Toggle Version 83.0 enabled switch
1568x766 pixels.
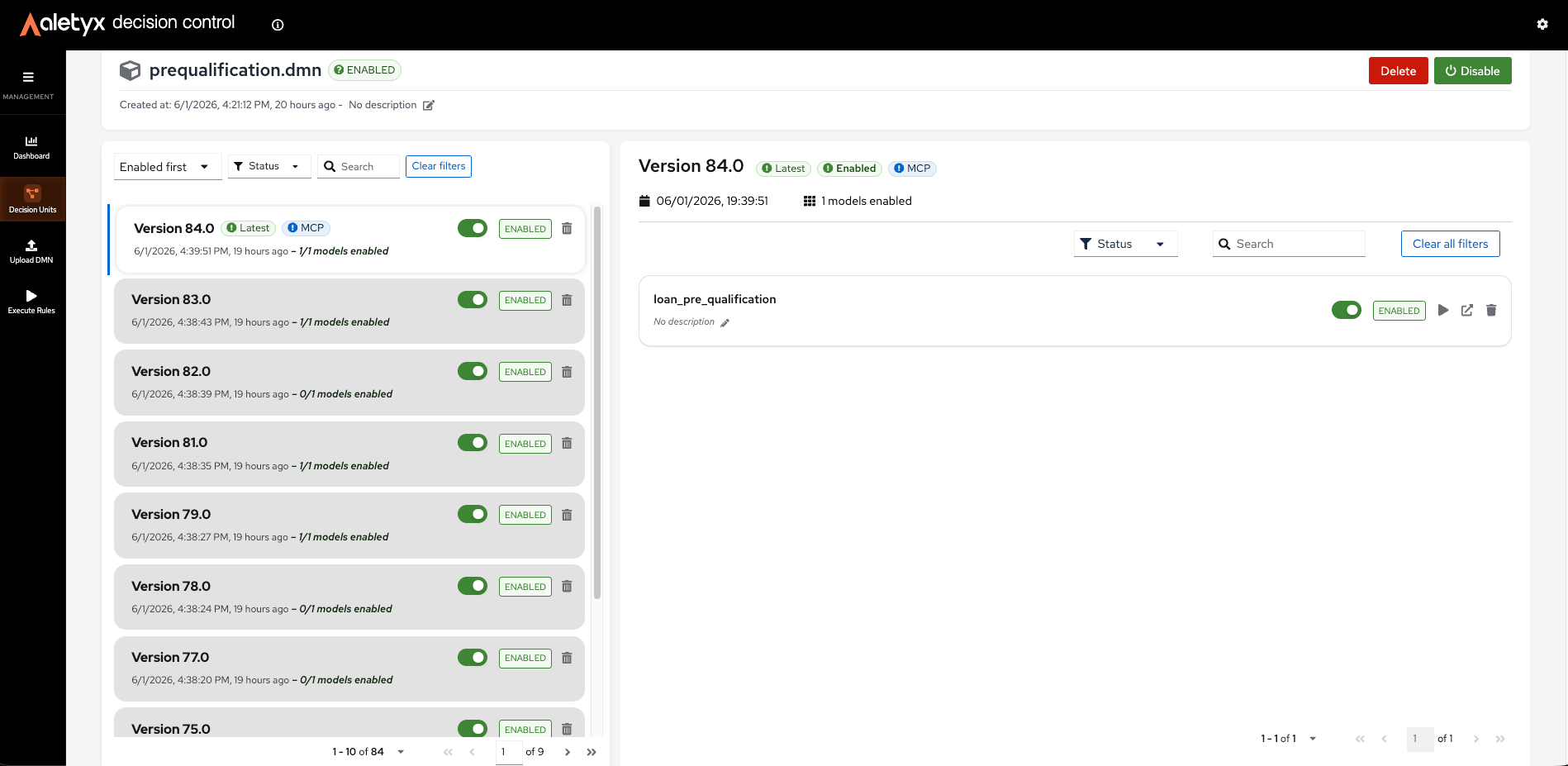[473, 299]
